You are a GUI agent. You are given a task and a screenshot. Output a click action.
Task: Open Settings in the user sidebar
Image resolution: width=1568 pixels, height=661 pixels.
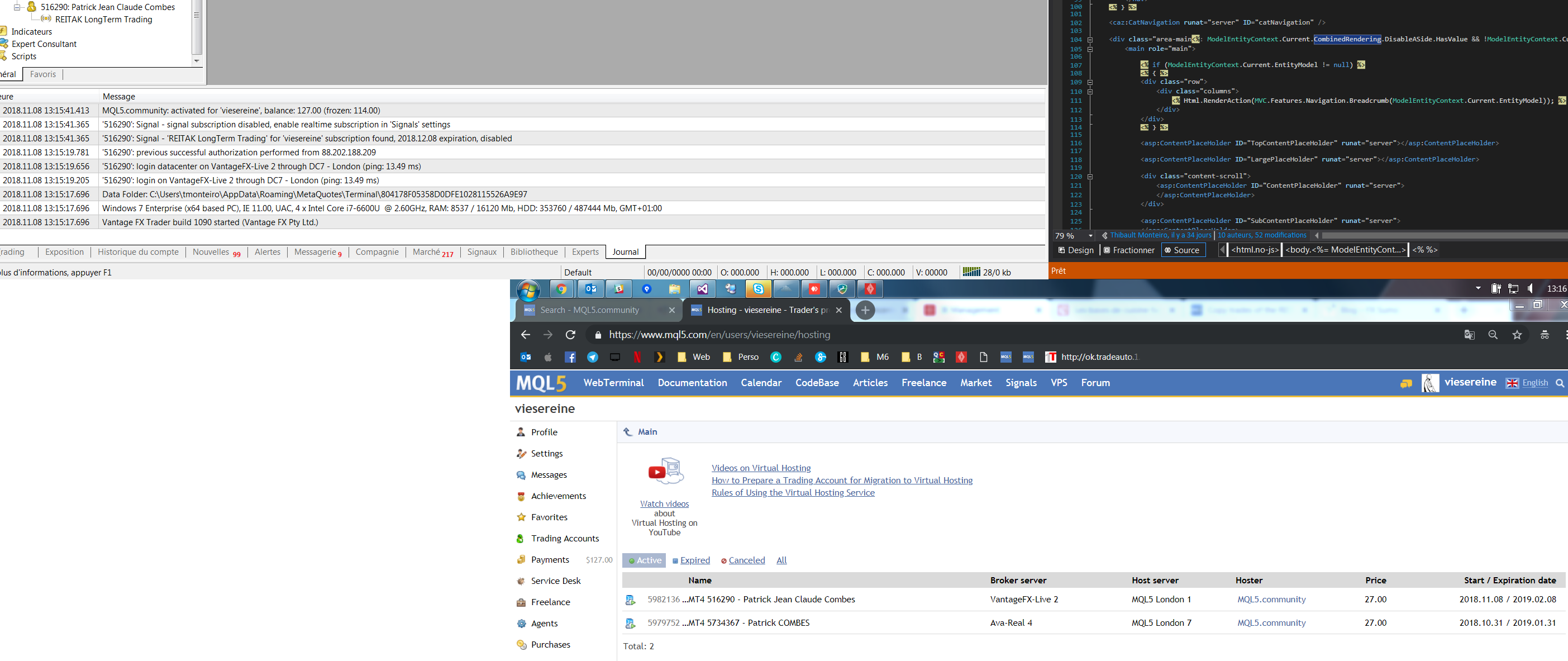click(x=547, y=454)
